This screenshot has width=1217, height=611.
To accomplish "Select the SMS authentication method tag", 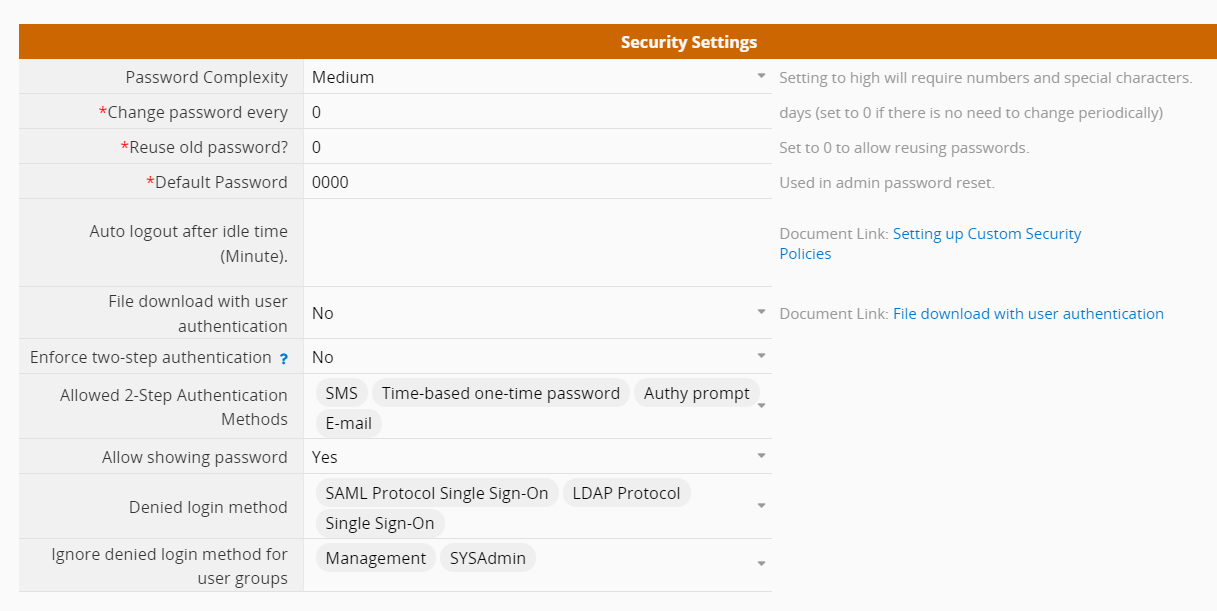I will [x=341, y=393].
